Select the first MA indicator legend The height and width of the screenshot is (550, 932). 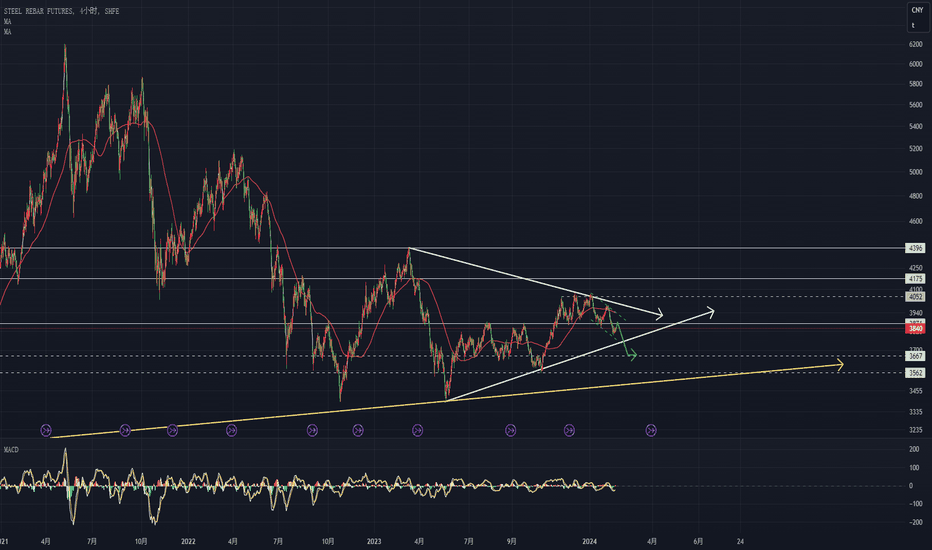(7, 21)
